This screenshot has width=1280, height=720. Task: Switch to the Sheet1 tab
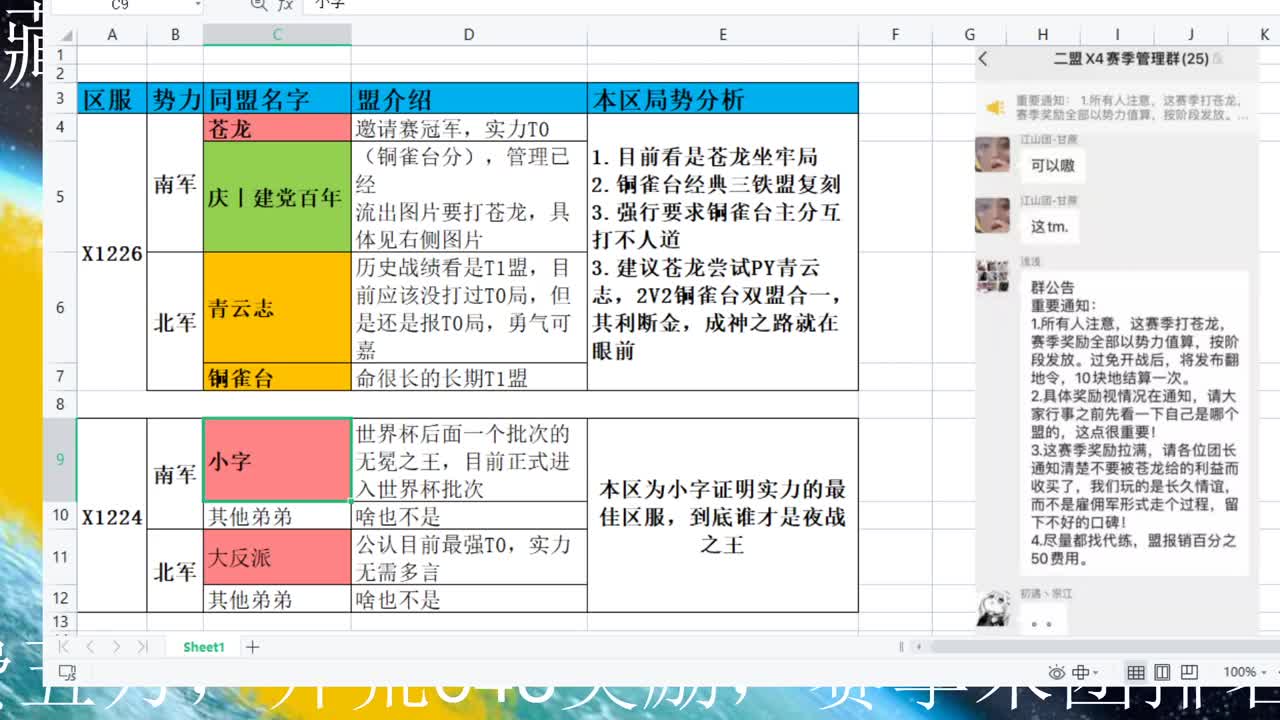click(x=204, y=647)
